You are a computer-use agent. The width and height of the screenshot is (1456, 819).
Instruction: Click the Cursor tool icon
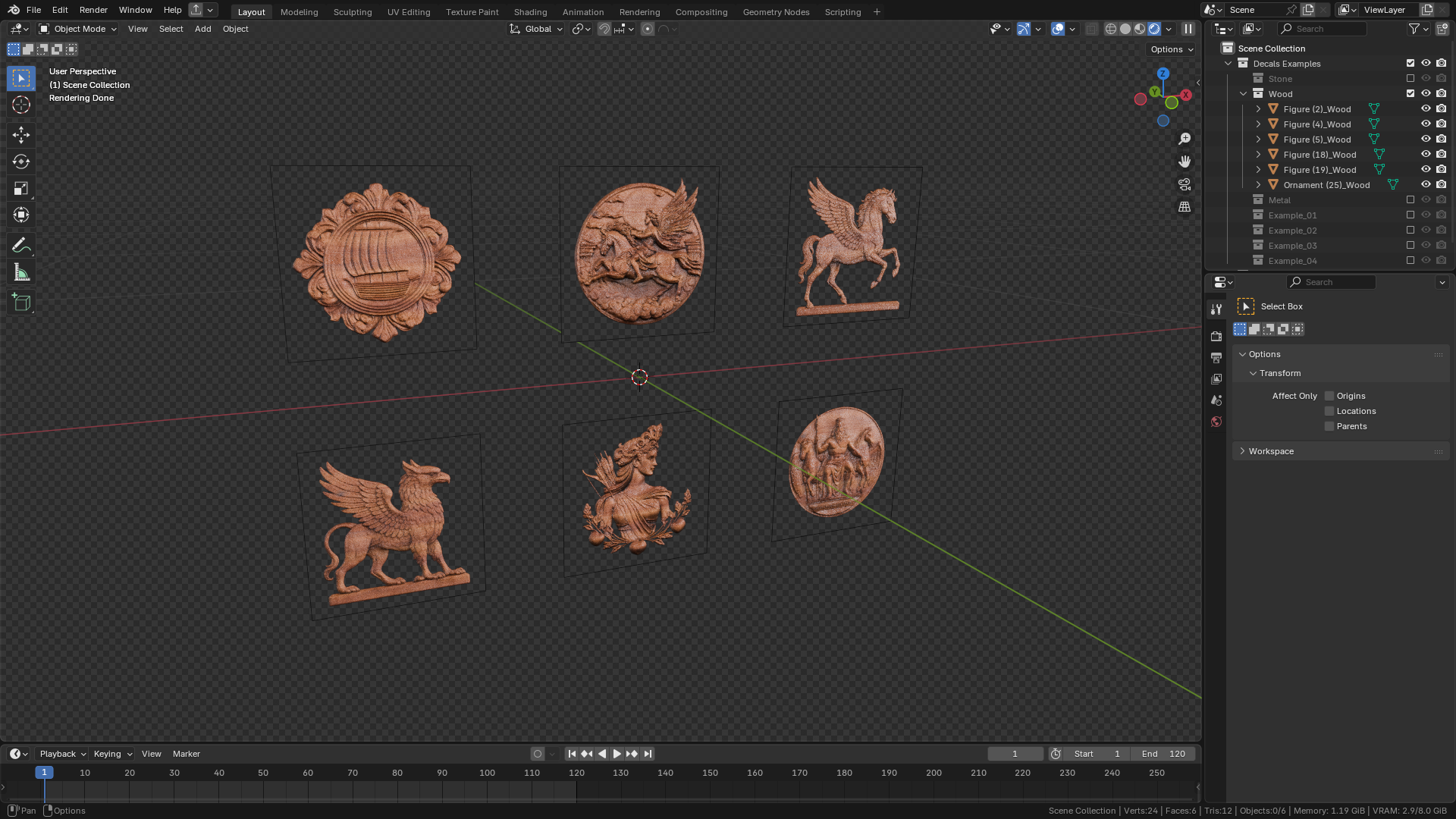click(x=21, y=105)
